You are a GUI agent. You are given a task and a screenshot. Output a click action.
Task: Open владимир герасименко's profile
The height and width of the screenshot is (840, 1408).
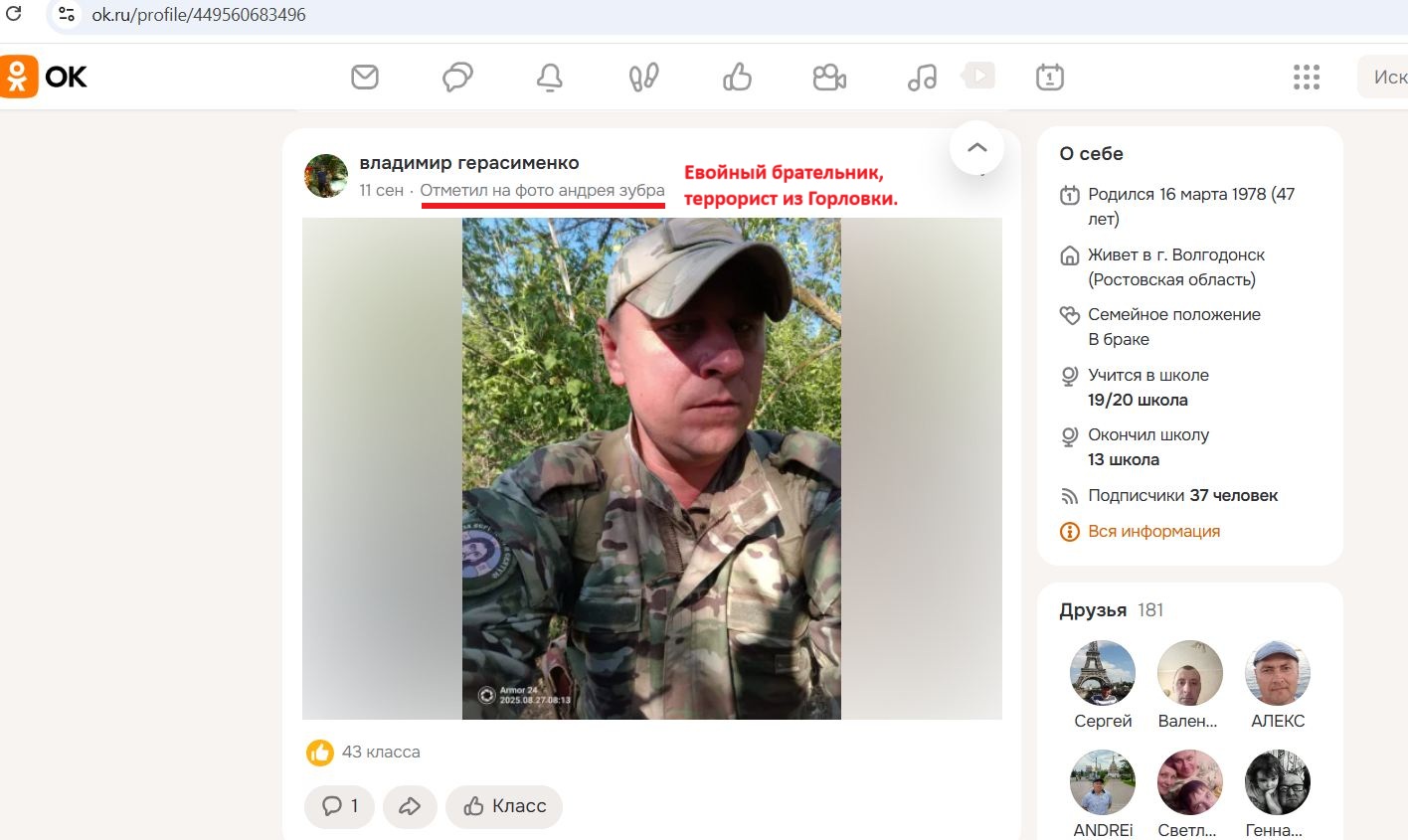coord(467,162)
